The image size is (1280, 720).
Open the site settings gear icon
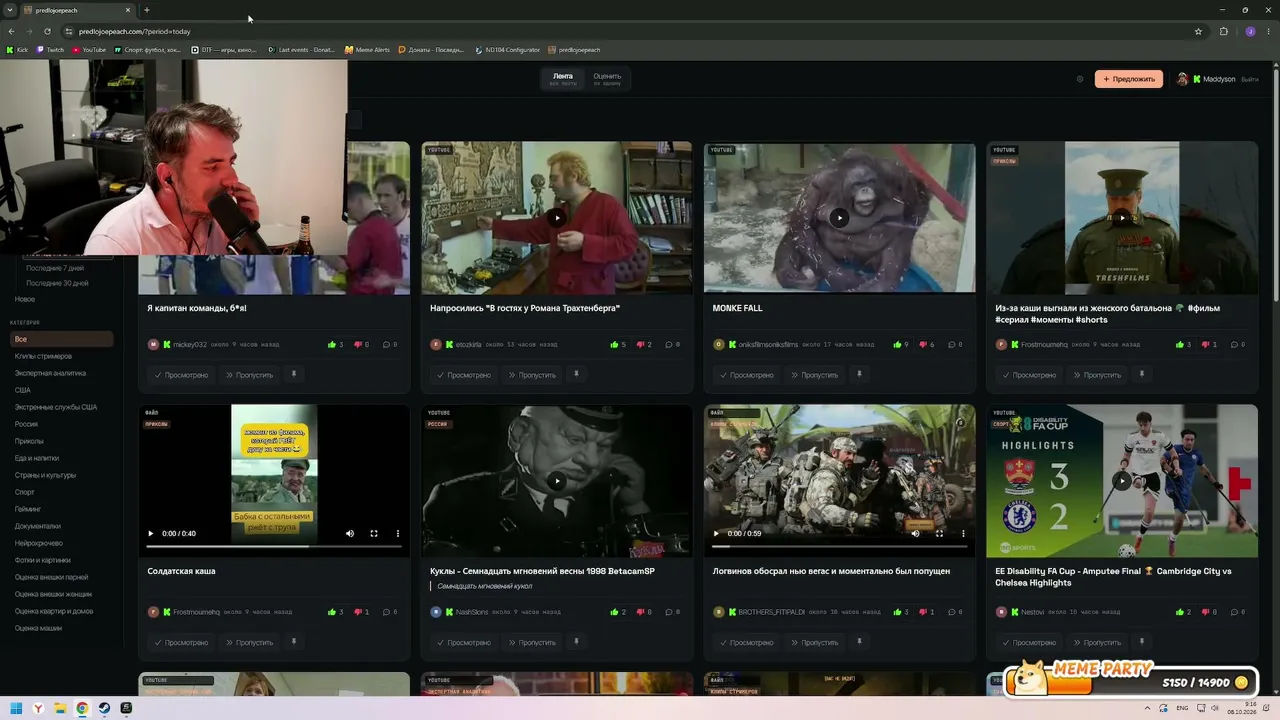coord(1079,79)
